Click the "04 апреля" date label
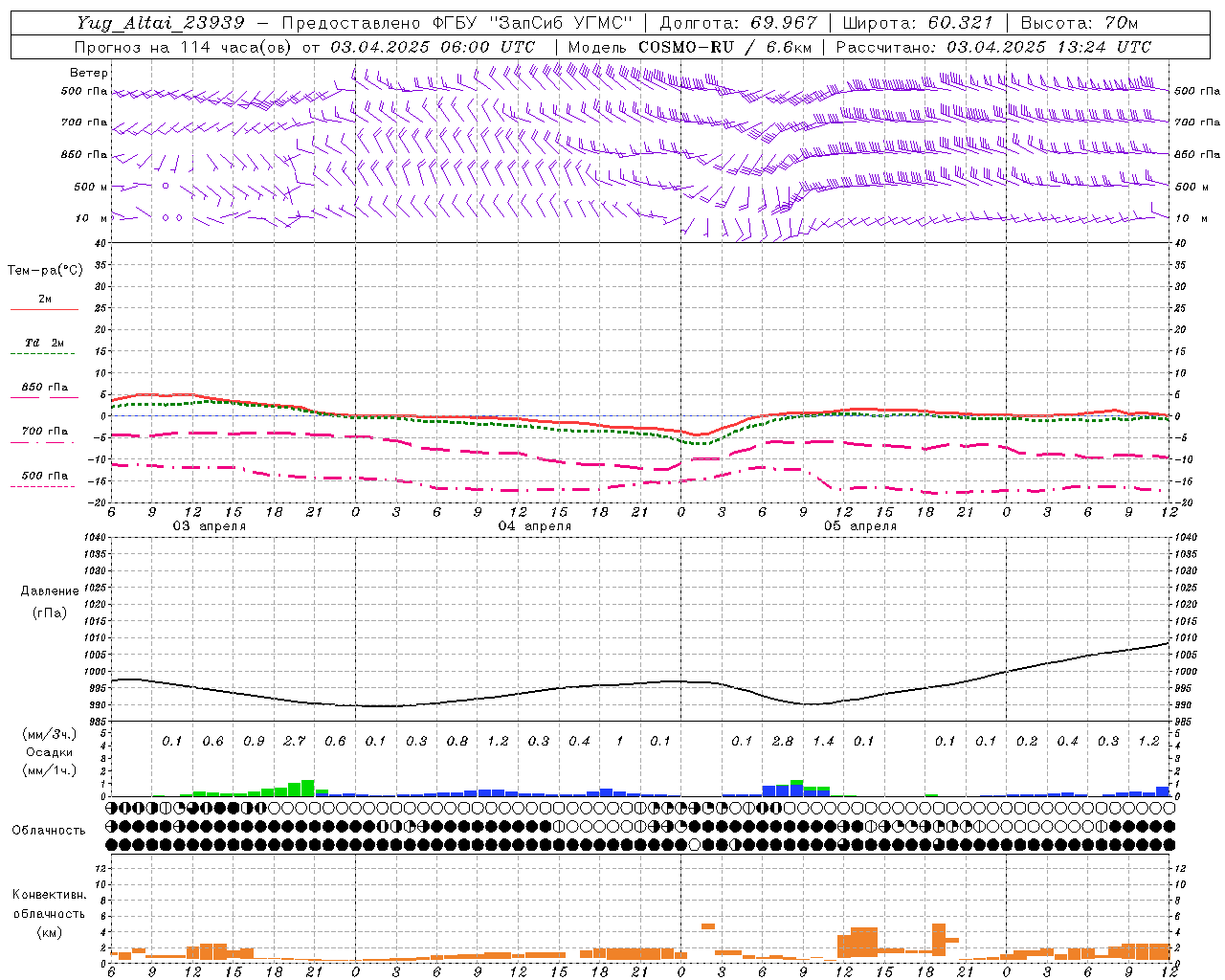 (x=534, y=526)
